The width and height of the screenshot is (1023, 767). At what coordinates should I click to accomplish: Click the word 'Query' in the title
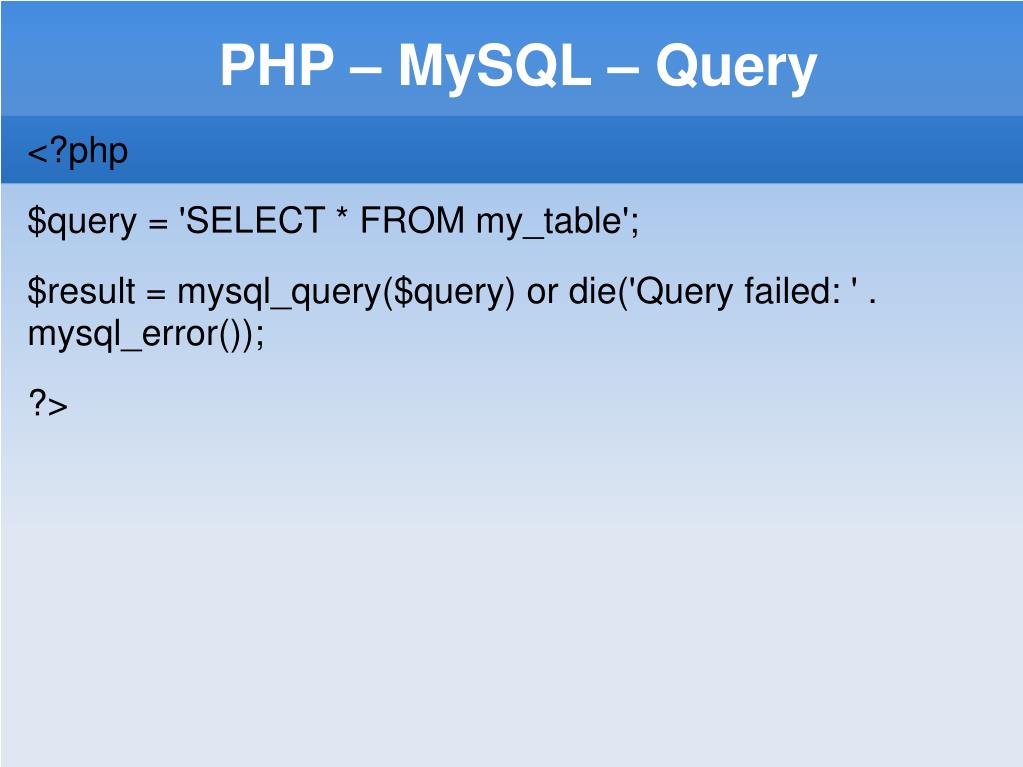click(736, 67)
